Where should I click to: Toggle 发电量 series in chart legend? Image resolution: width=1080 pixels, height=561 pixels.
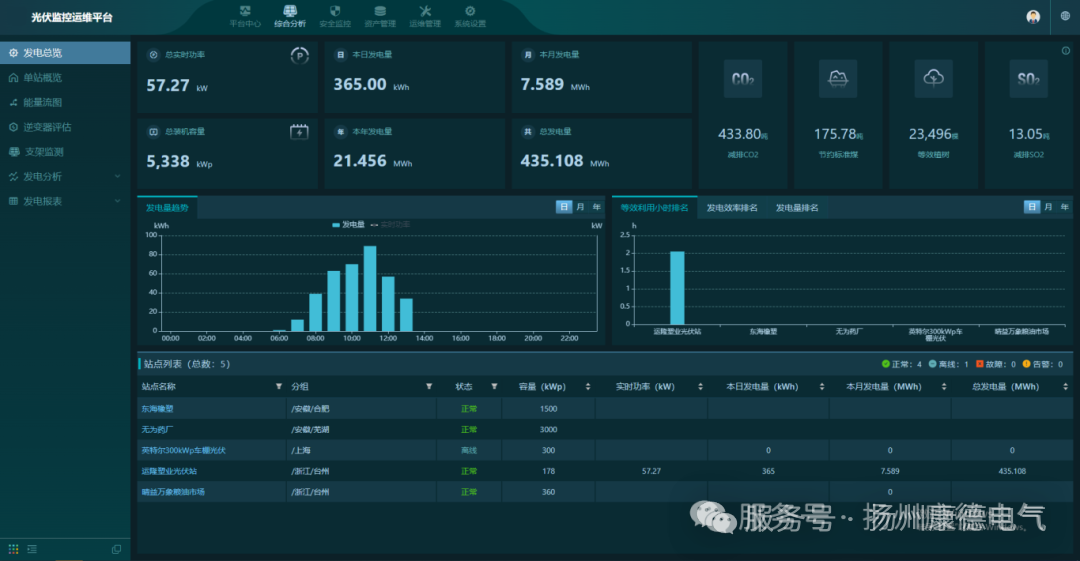(x=349, y=225)
